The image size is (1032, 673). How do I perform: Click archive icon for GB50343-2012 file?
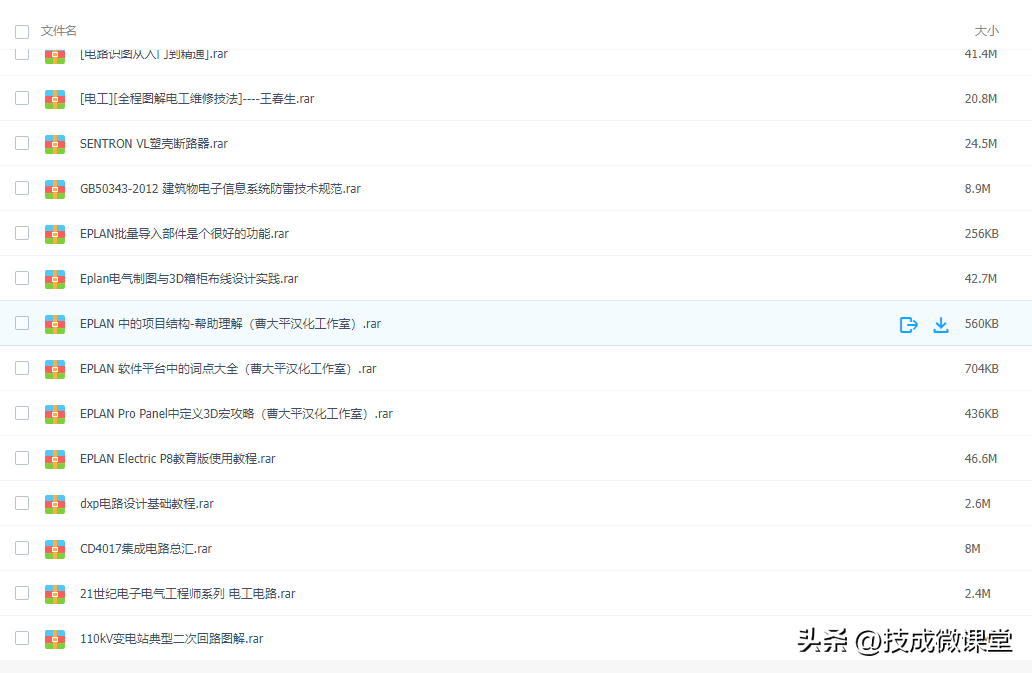[x=55, y=189]
